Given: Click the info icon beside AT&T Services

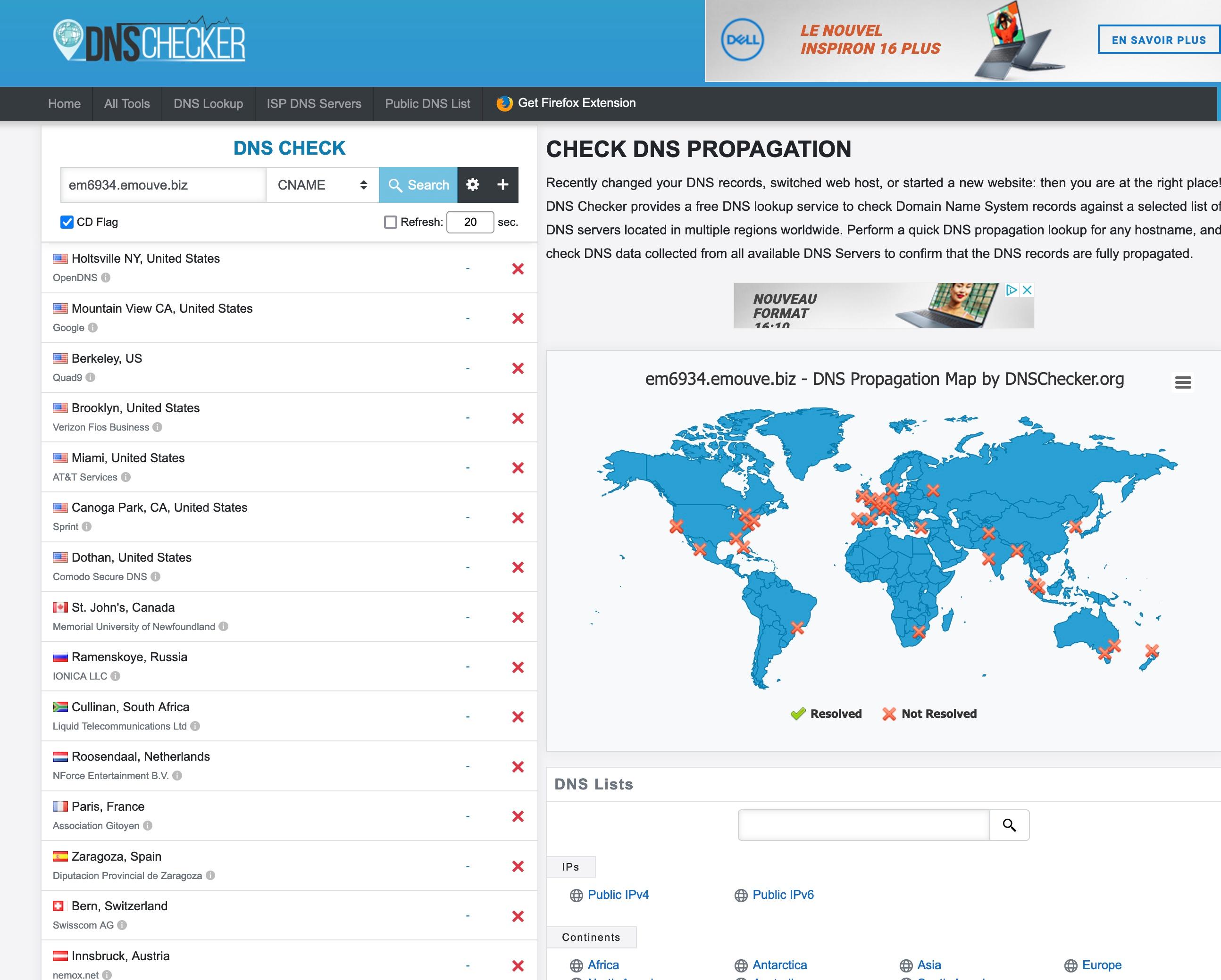Looking at the screenshot, I should (125, 477).
